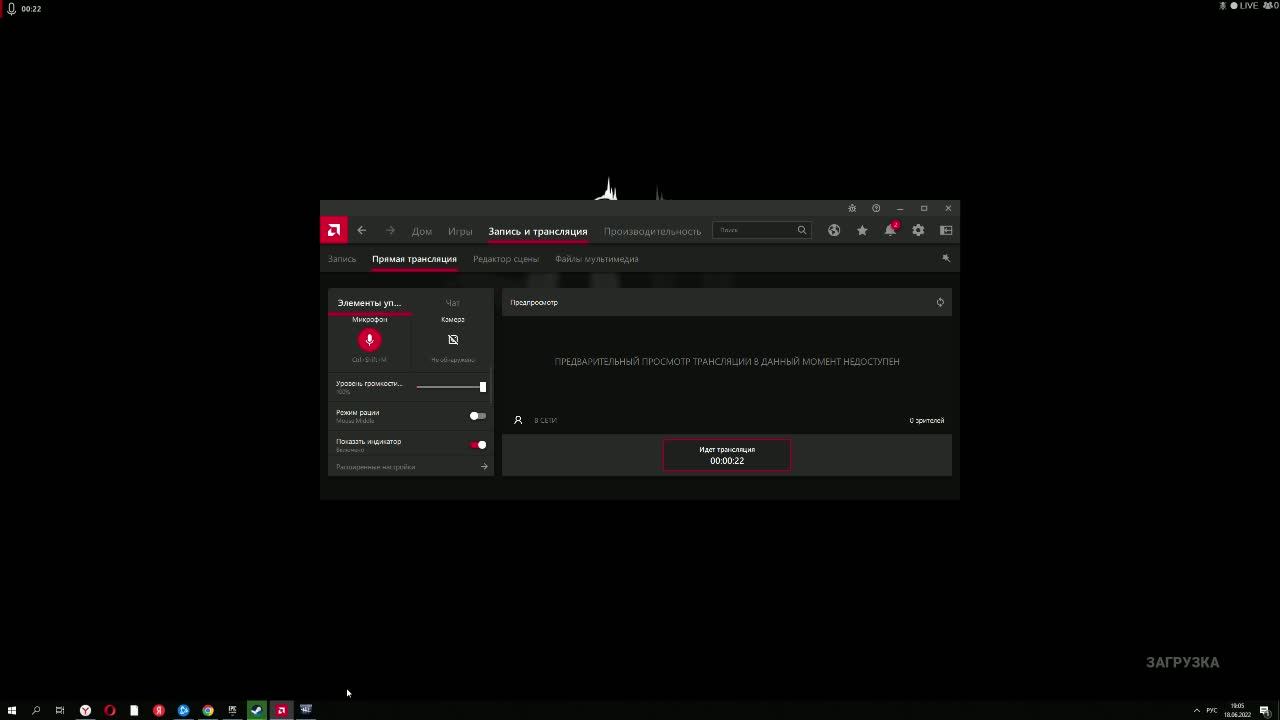Disable the Показать индикатор toggle
The image size is (1280, 720).
pyautogui.click(x=478, y=445)
